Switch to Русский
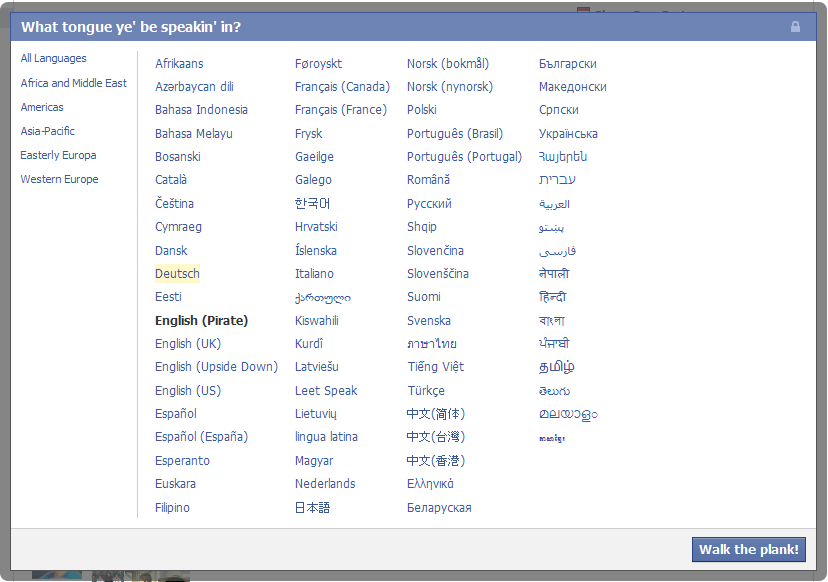 pos(429,204)
